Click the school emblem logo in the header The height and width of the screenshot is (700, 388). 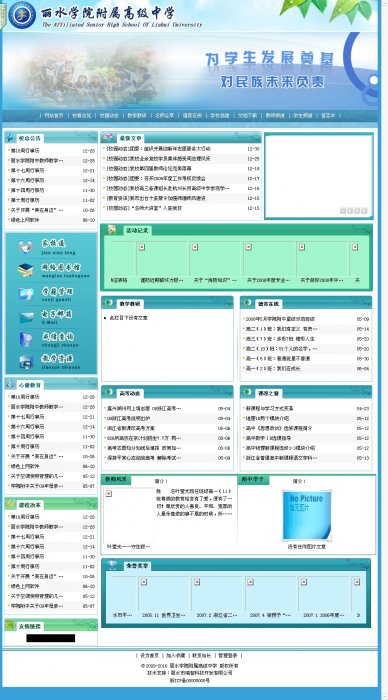coord(22,15)
